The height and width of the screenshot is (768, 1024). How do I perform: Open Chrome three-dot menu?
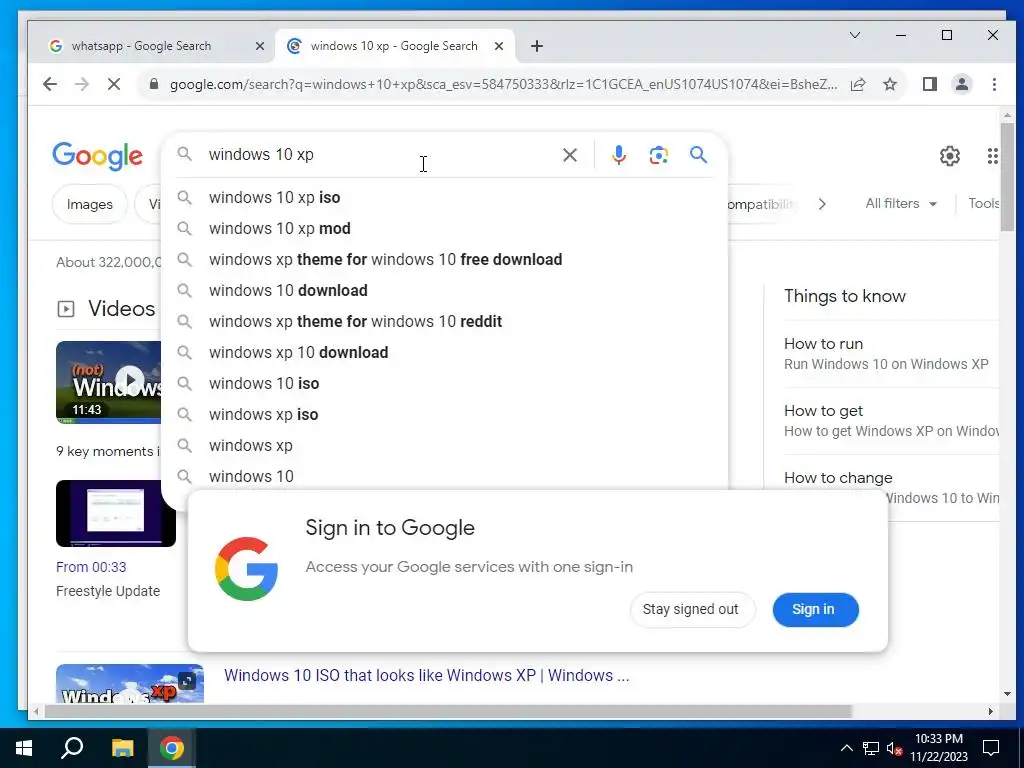click(x=994, y=84)
